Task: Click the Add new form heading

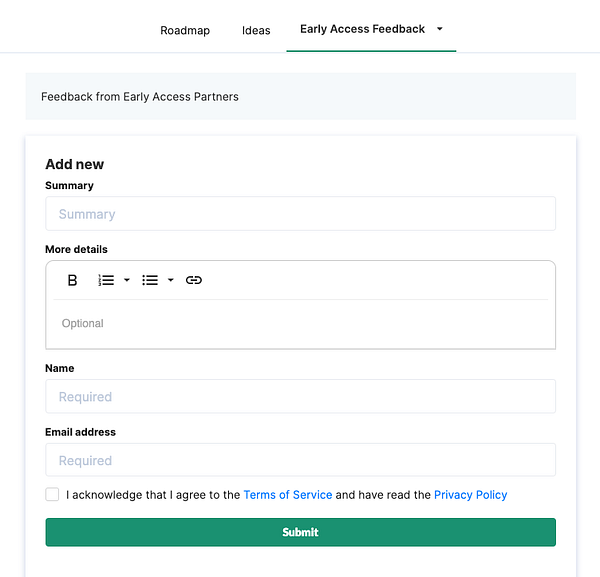Action: 75,164
